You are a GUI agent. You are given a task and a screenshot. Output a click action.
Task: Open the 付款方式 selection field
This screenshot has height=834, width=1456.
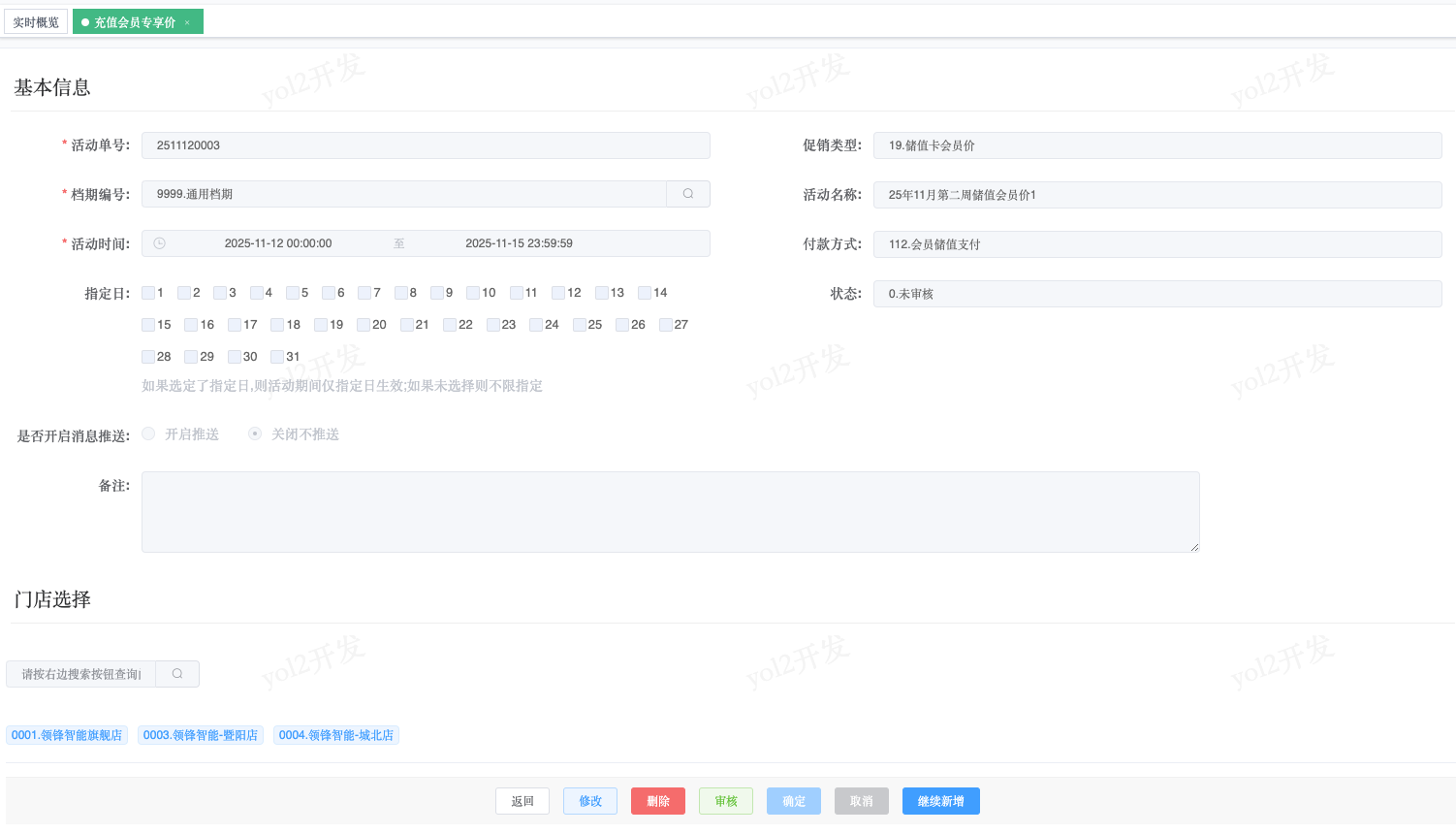(1156, 244)
